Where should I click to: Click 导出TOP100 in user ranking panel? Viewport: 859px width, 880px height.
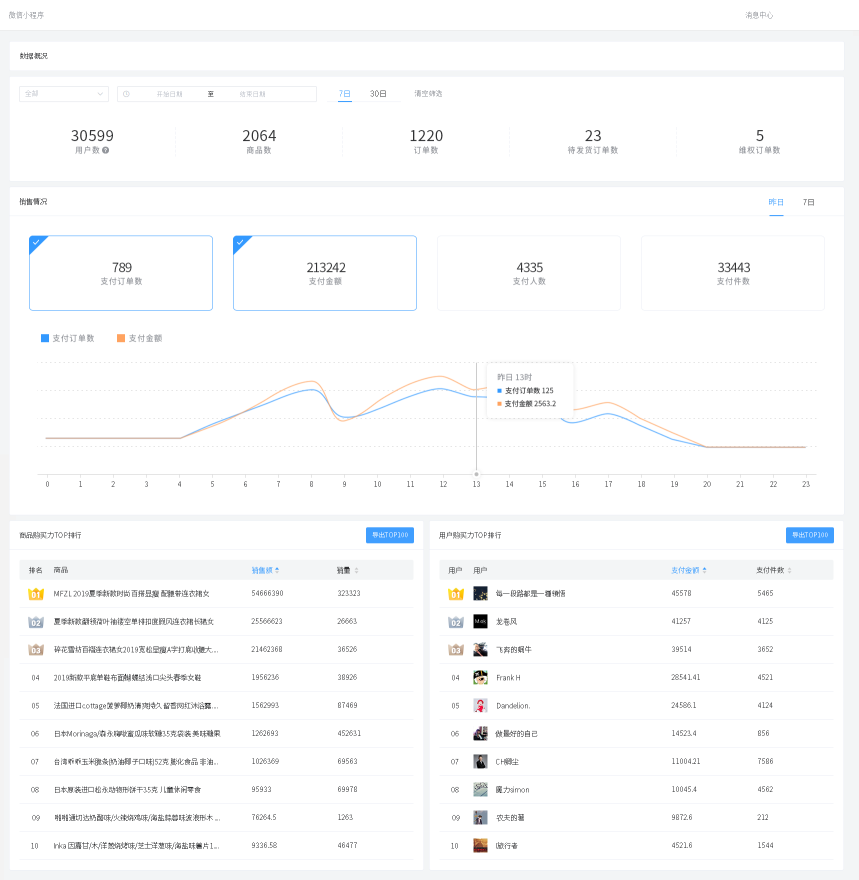[810, 535]
